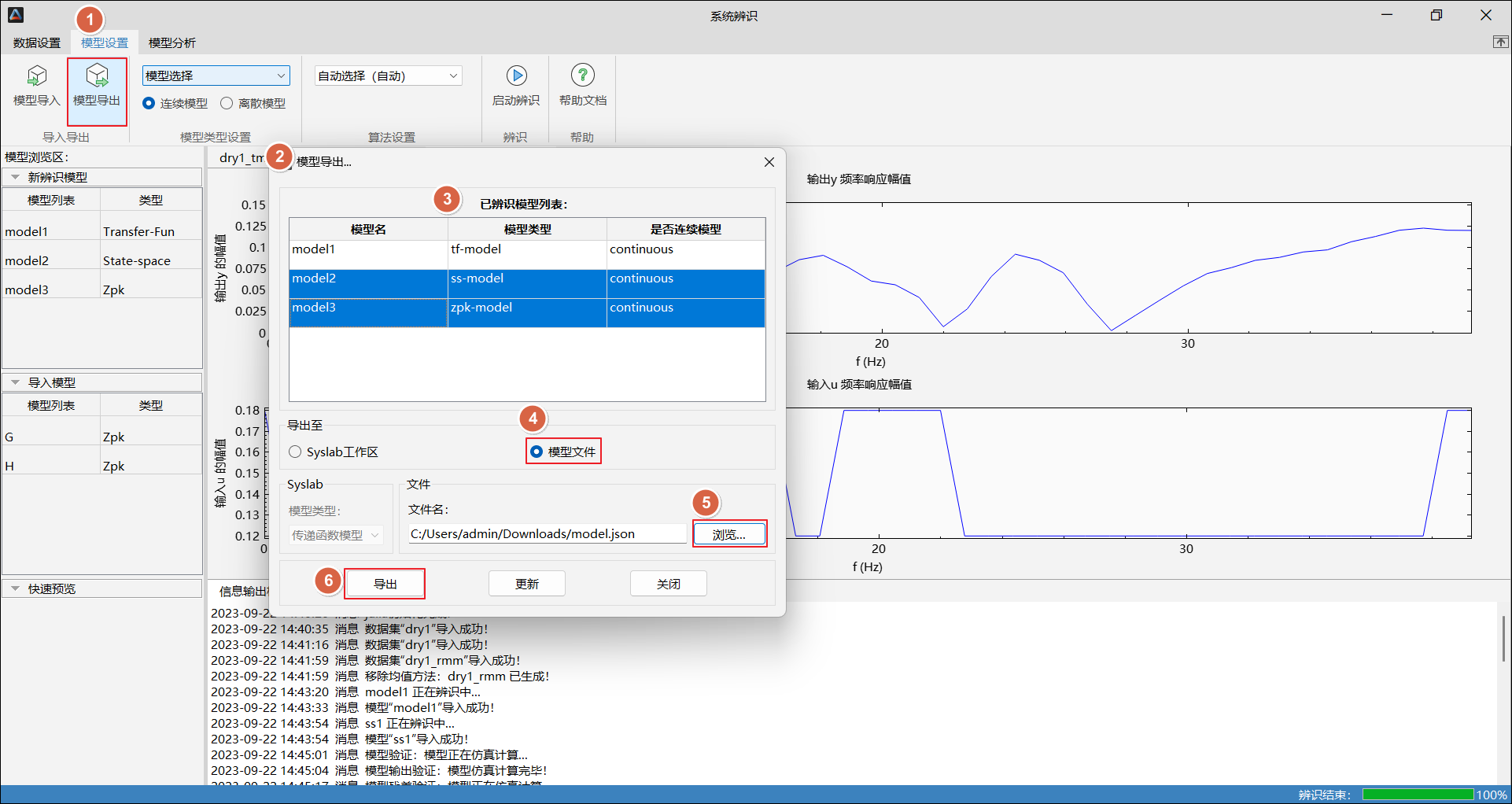Click the ribbon collapse icon at top right
This screenshot has height=804, width=1512.
1500,42
